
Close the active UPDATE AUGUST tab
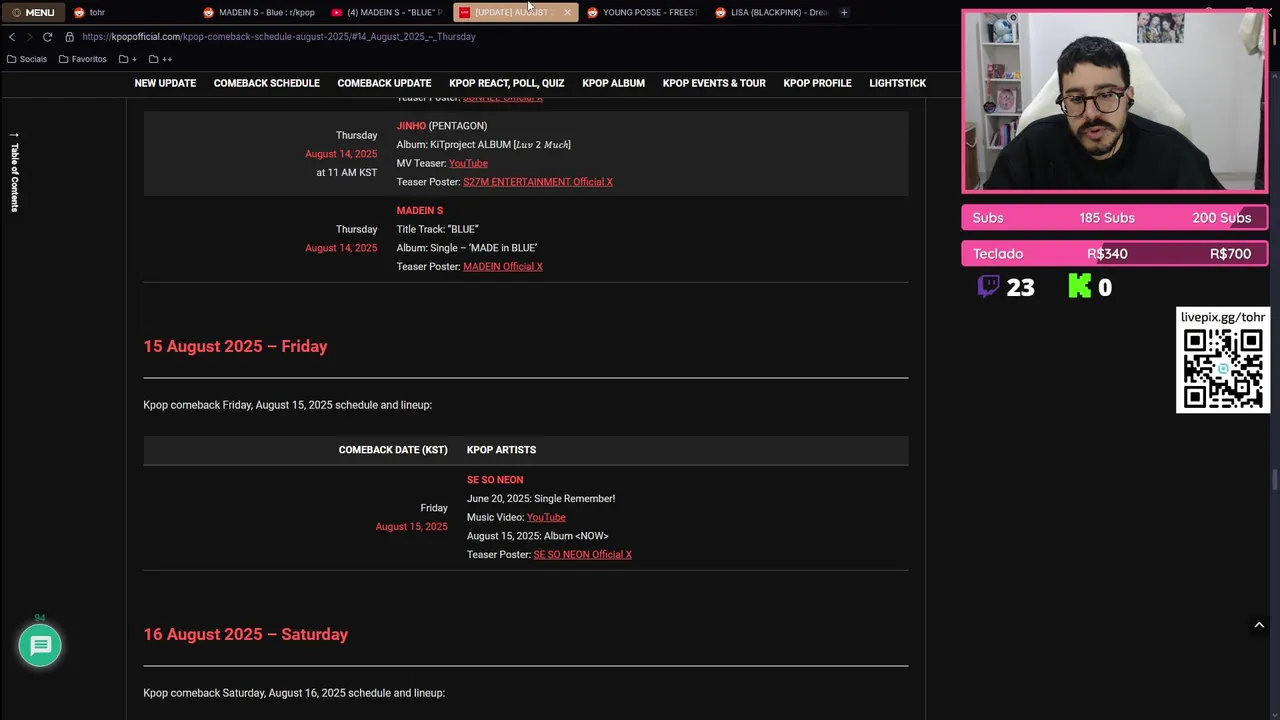tap(567, 12)
